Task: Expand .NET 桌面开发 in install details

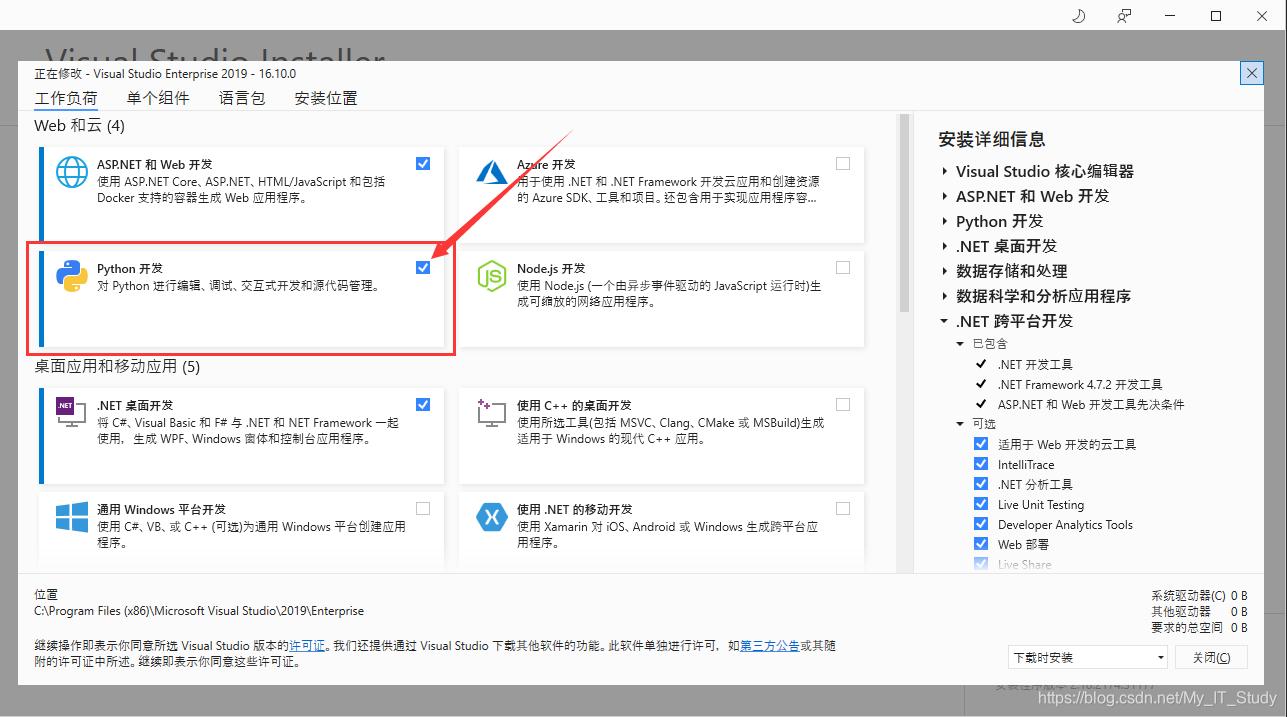Action: [x=945, y=246]
